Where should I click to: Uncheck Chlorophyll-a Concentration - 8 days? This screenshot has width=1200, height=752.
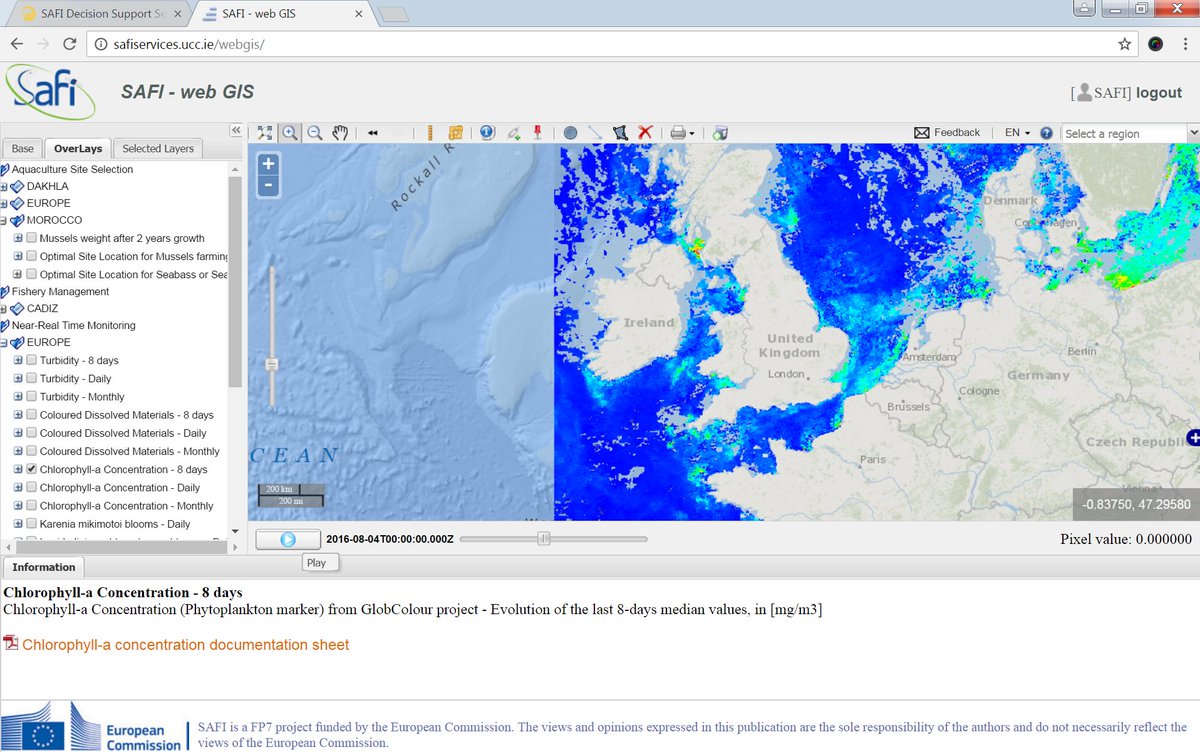pyautogui.click(x=32, y=469)
